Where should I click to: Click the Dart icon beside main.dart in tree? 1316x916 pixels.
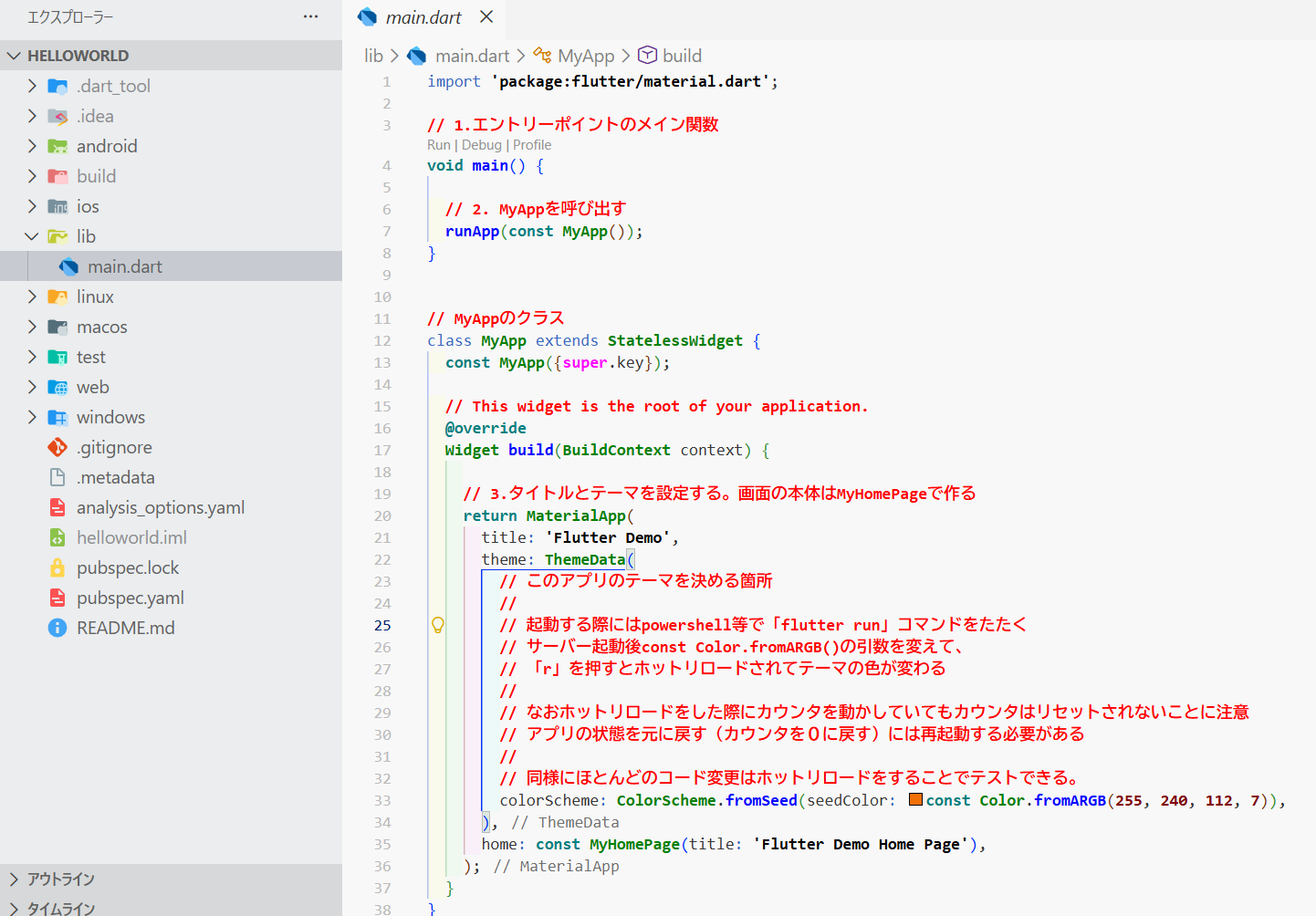[68, 266]
